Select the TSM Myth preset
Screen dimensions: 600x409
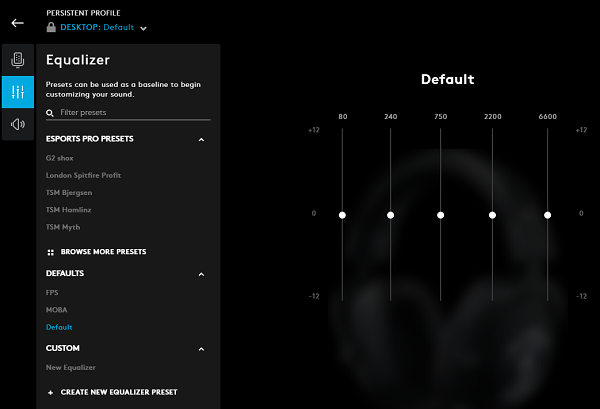point(62,227)
